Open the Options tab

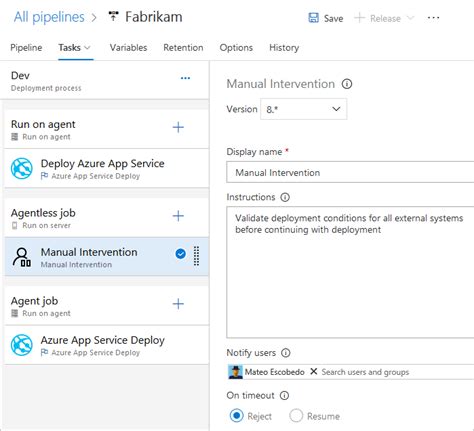pos(236,48)
